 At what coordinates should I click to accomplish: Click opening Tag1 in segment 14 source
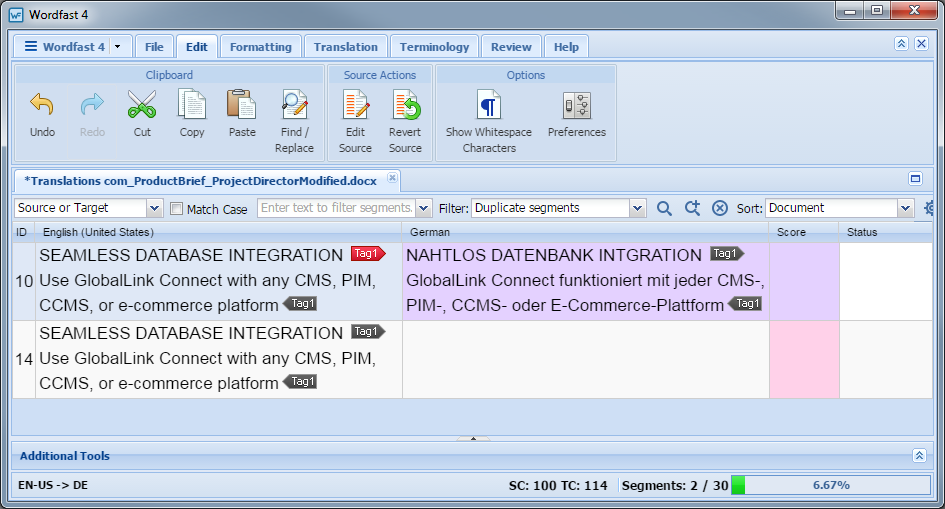tap(368, 332)
